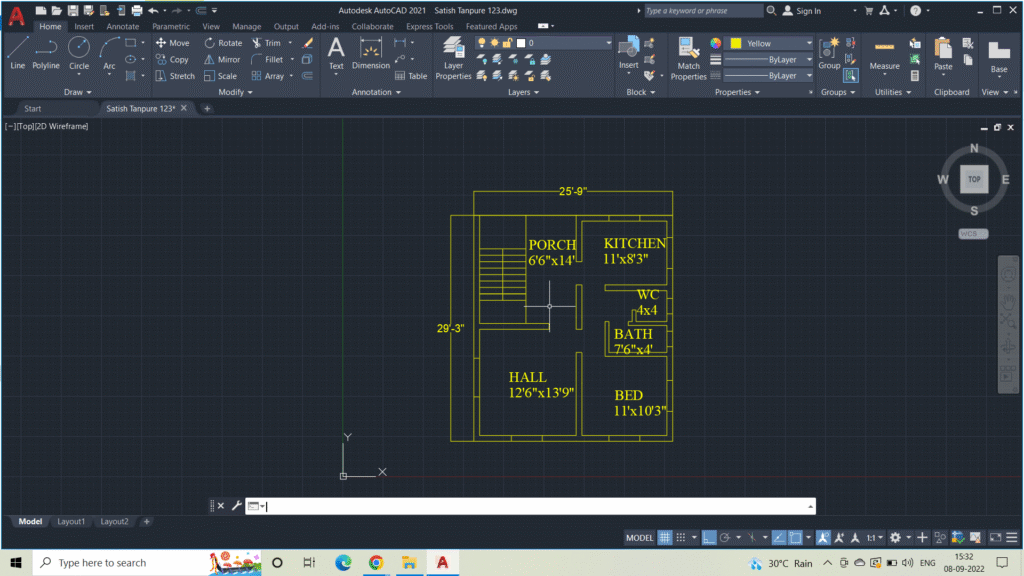Click the TOP face of ViewCube
The image size is (1024, 576).
click(x=974, y=179)
